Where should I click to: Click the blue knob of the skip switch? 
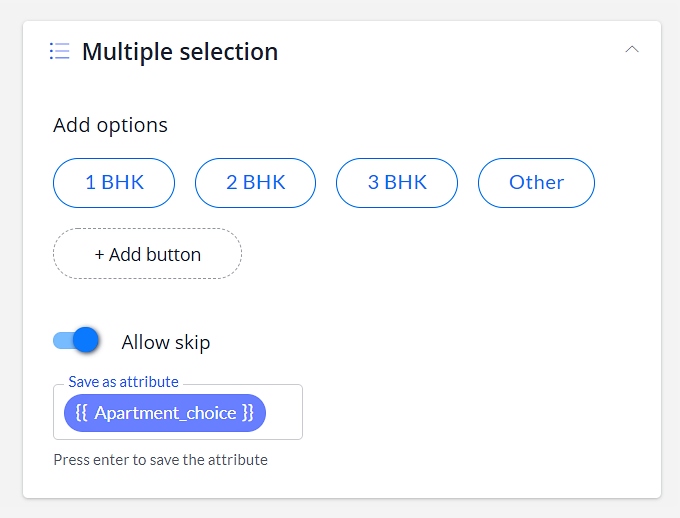point(86,340)
